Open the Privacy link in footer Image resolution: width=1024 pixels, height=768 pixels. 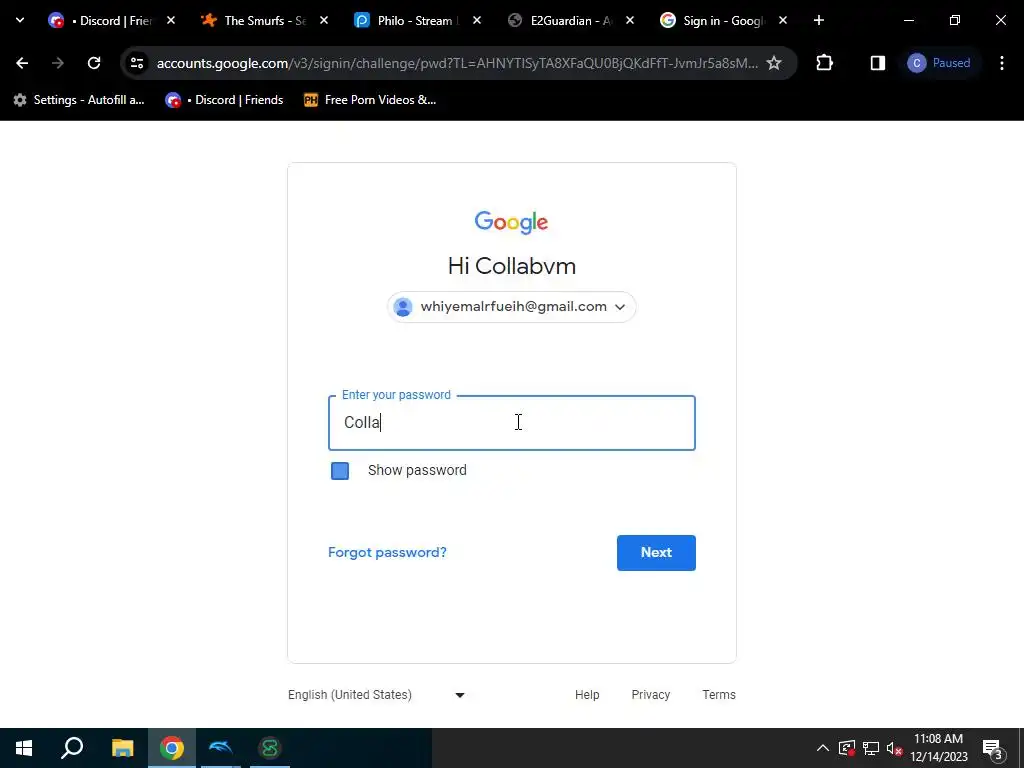point(650,695)
